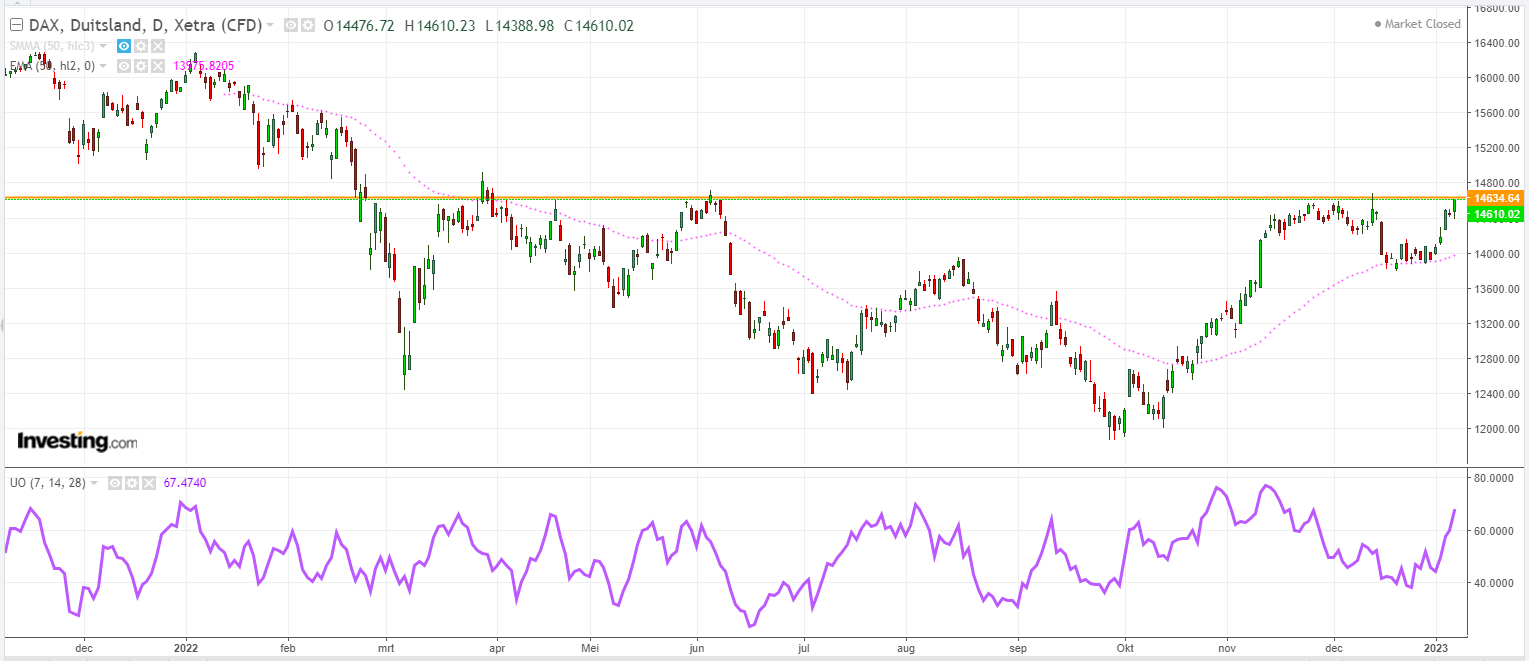The height and width of the screenshot is (661, 1529).
Task: Collapse the DAX legend with the minus box
Action: pos(16,25)
